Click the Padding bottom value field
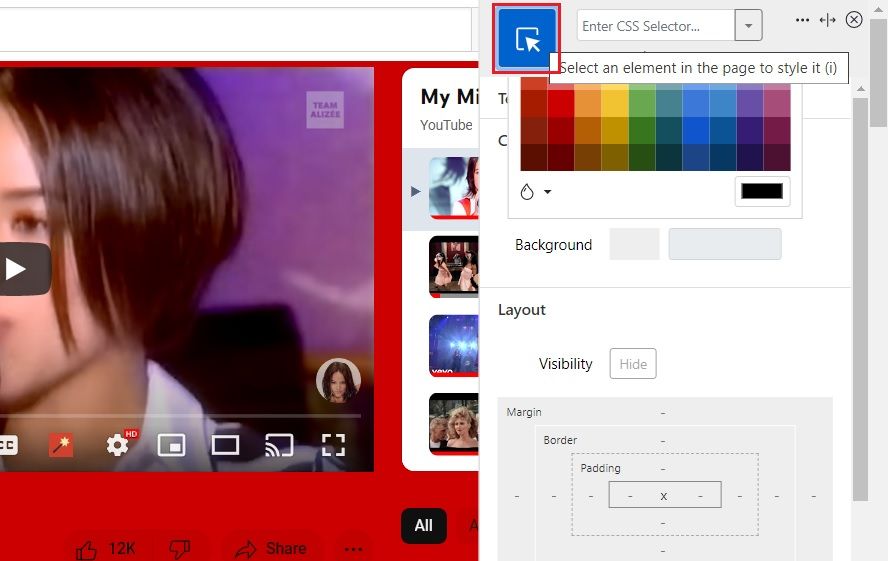This screenshot has height=561, width=888. [663, 523]
